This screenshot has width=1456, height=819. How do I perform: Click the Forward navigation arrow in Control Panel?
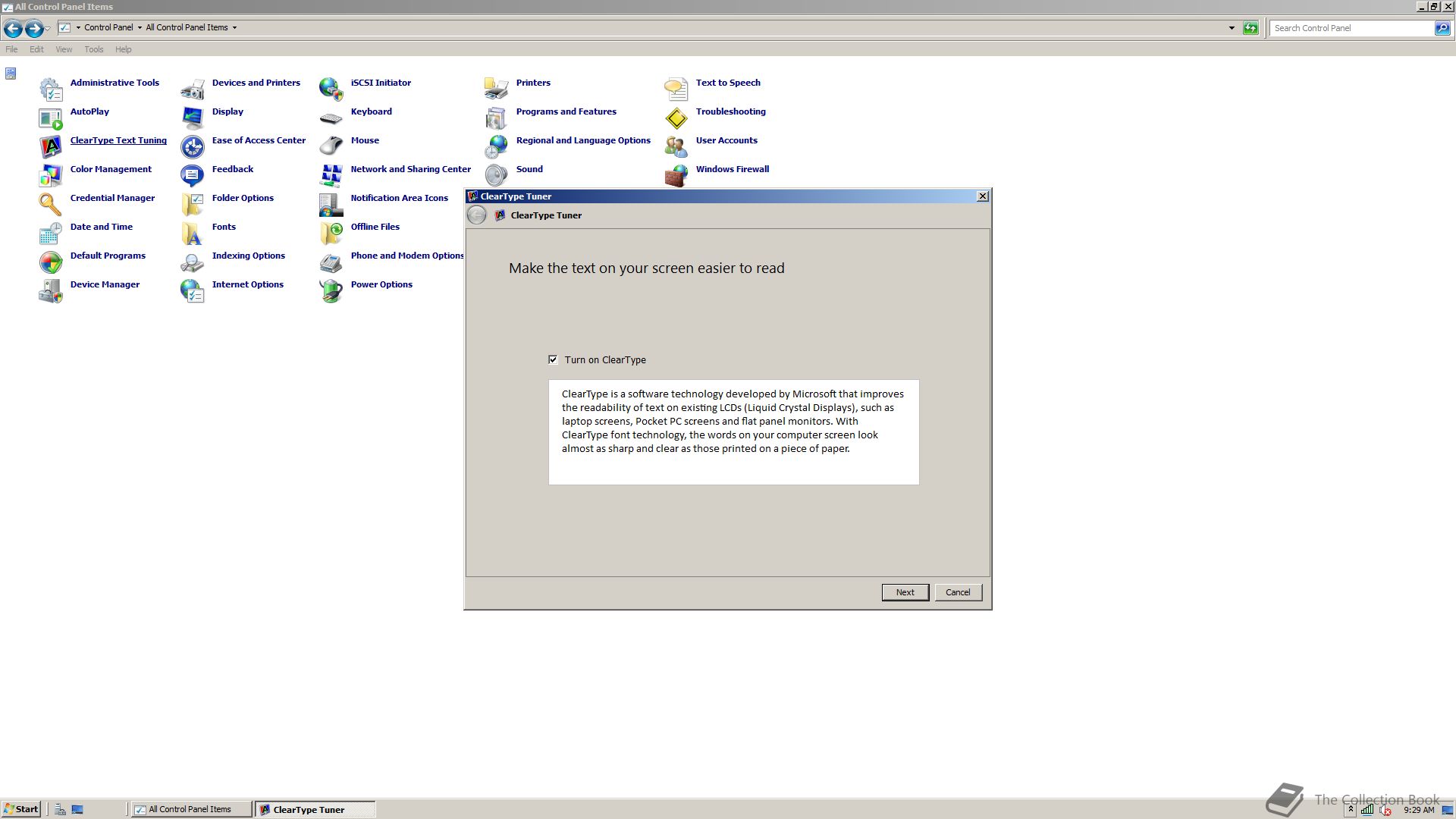[x=34, y=29]
